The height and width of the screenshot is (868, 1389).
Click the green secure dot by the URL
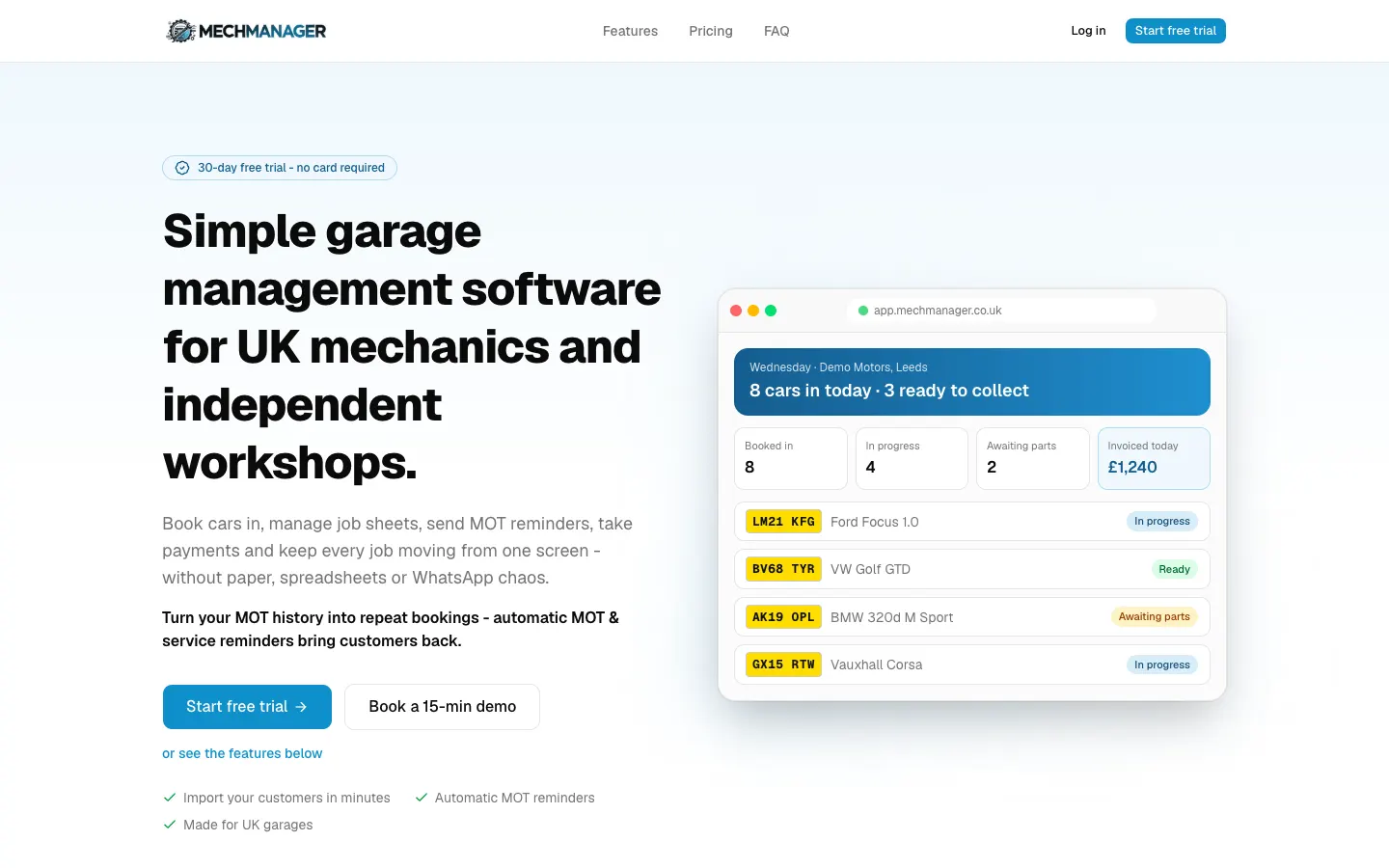point(863,311)
